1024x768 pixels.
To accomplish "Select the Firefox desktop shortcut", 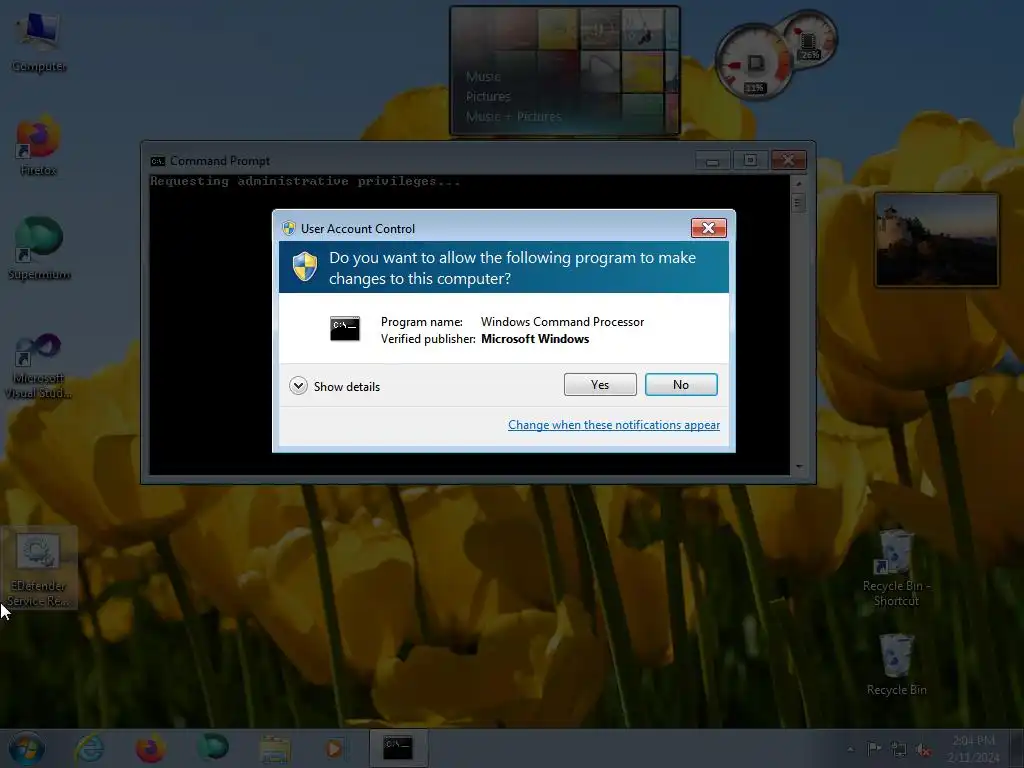I will click(39, 146).
